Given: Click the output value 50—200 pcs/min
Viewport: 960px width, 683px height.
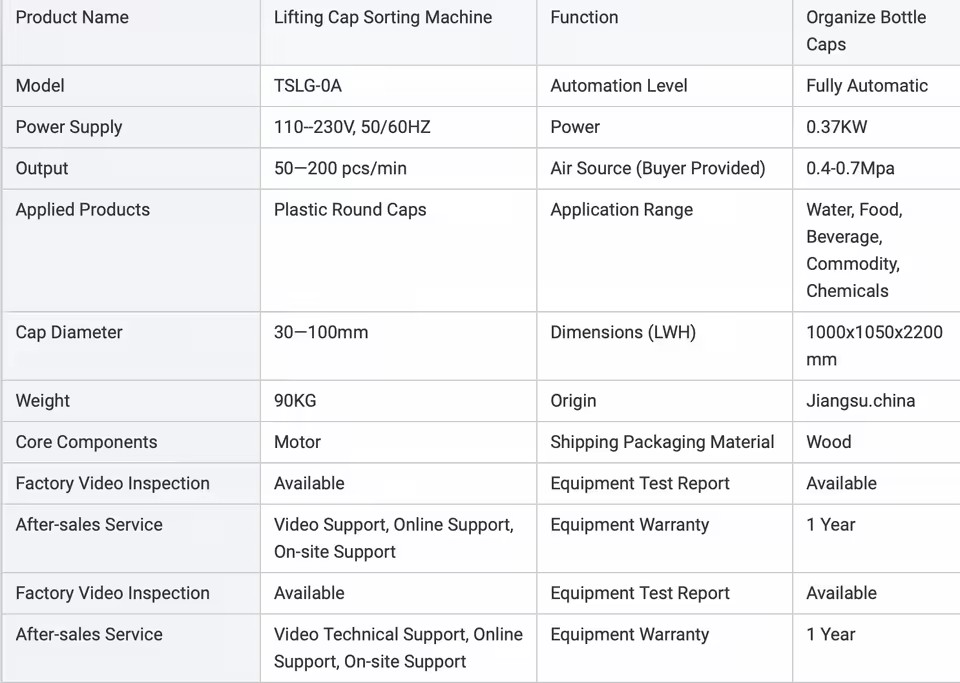Looking at the screenshot, I should [x=340, y=168].
